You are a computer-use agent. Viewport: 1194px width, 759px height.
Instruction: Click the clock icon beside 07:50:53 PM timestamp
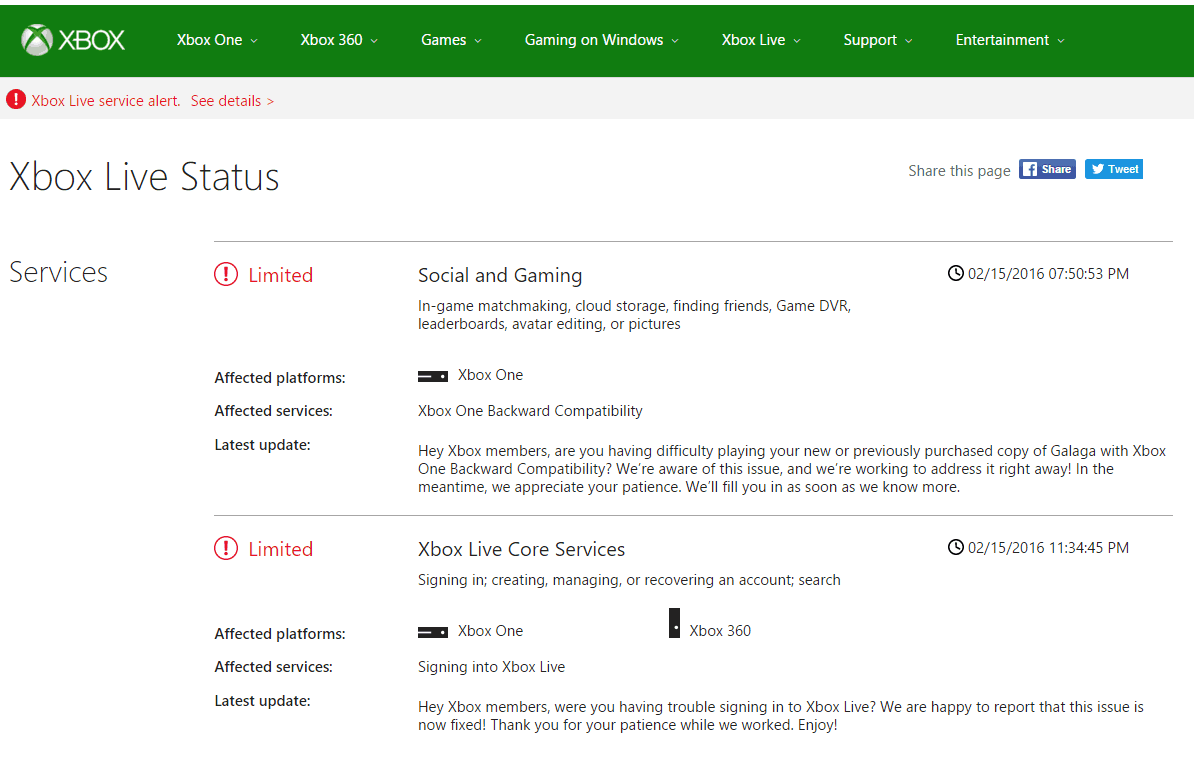pos(956,273)
